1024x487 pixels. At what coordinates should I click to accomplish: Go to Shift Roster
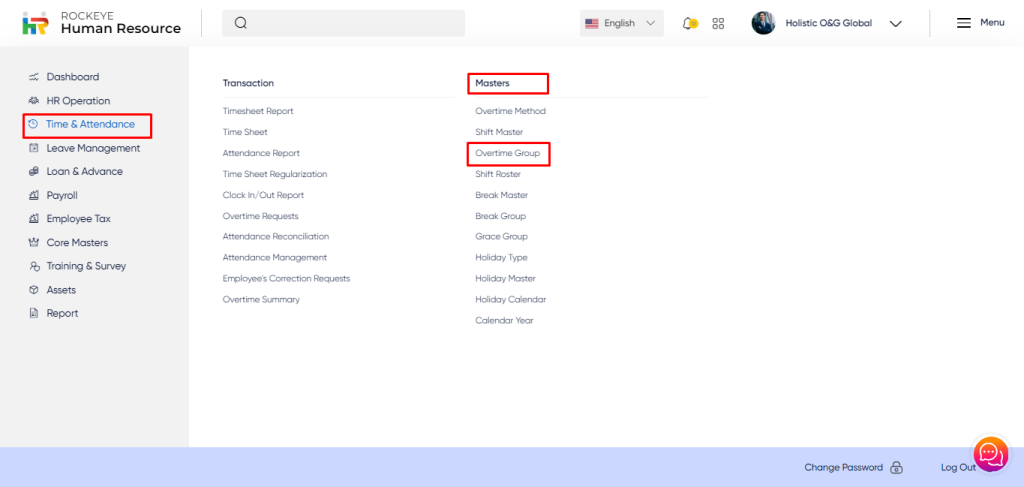pos(498,174)
